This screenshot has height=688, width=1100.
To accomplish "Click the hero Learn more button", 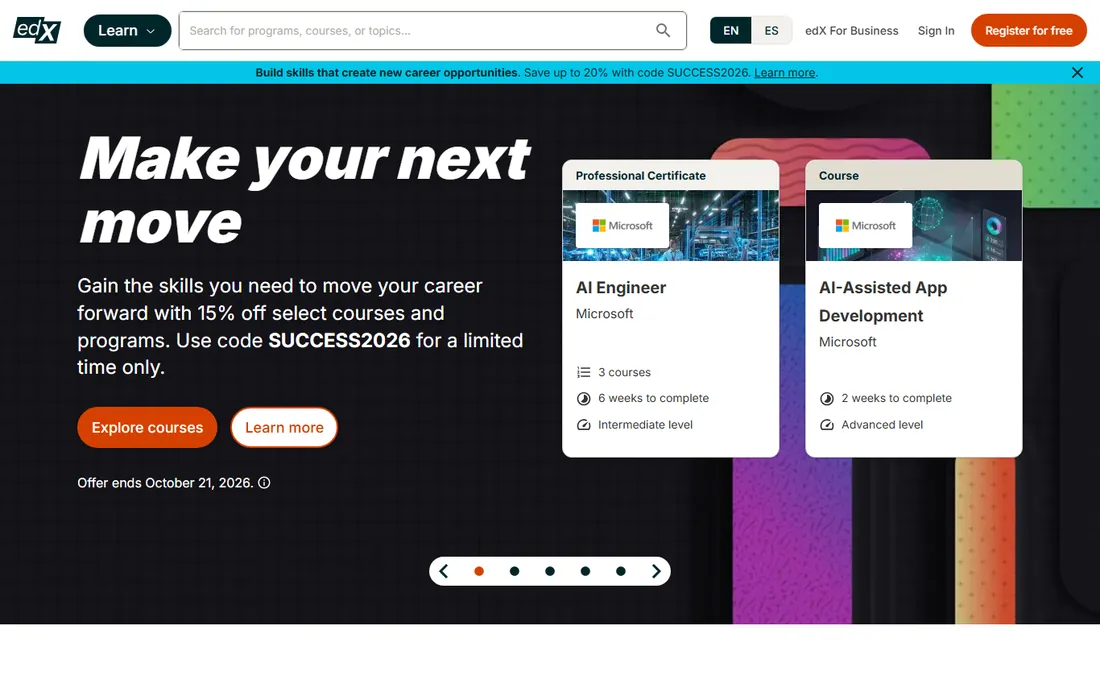I will (x=284, y=427).
